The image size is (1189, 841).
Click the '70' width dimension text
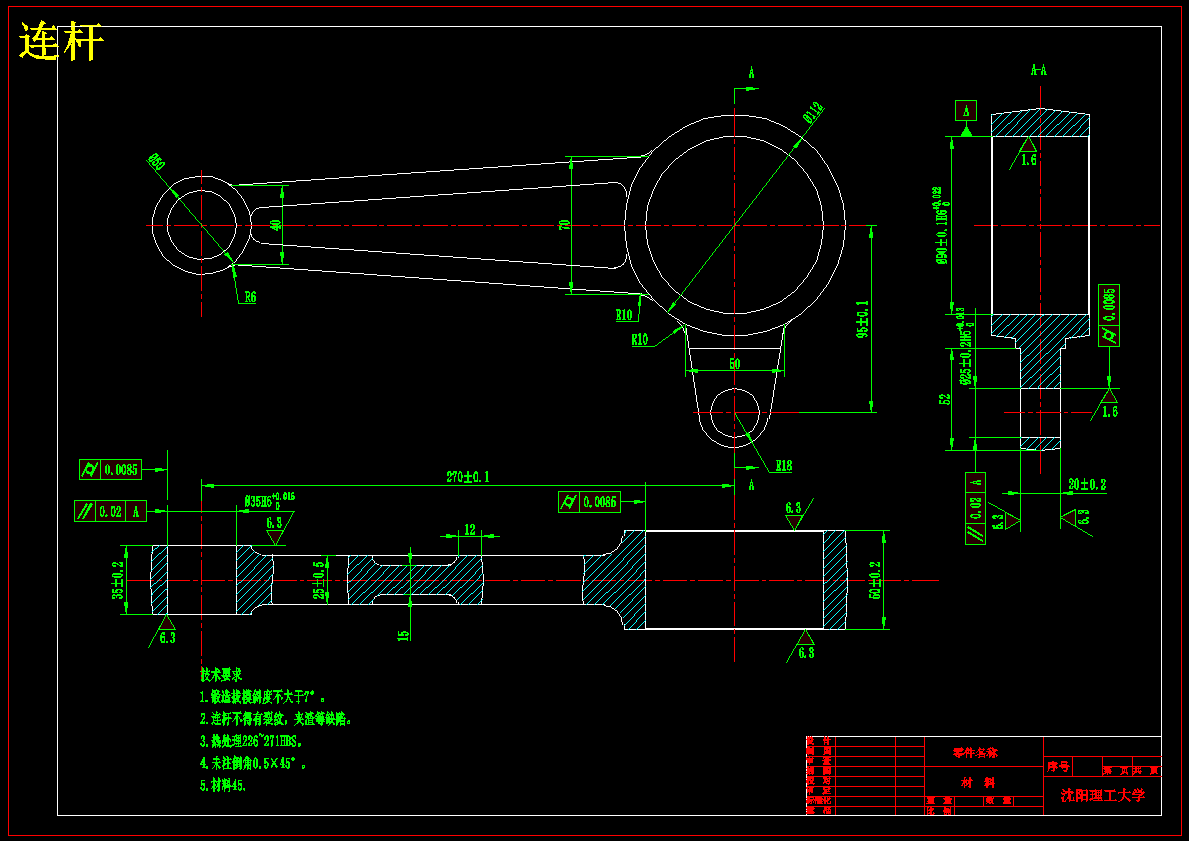564,225
